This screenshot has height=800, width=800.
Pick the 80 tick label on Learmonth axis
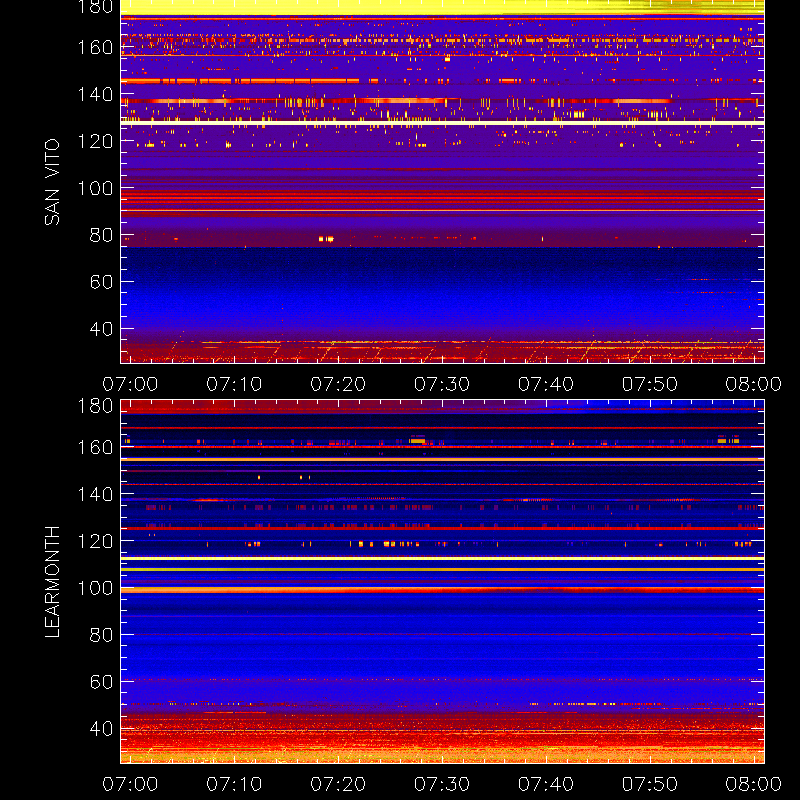[x=101, y=635]
